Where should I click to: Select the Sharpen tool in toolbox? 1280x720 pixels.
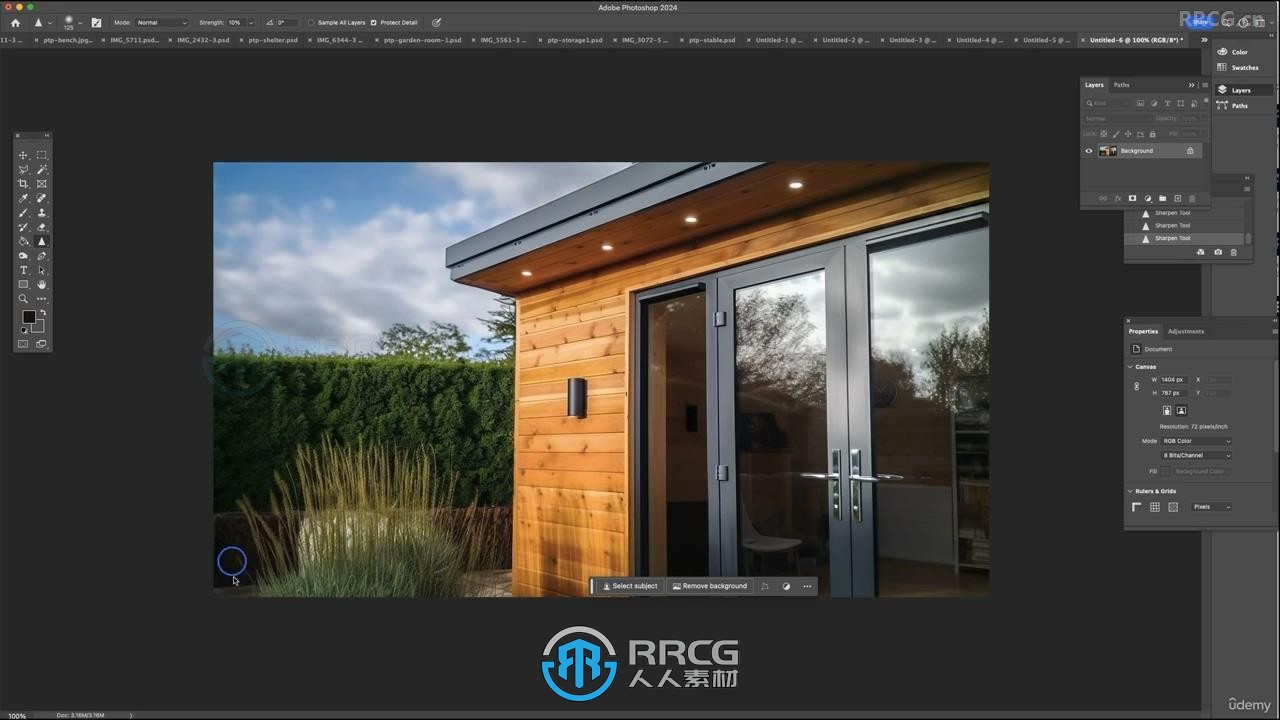coord(41,241)
